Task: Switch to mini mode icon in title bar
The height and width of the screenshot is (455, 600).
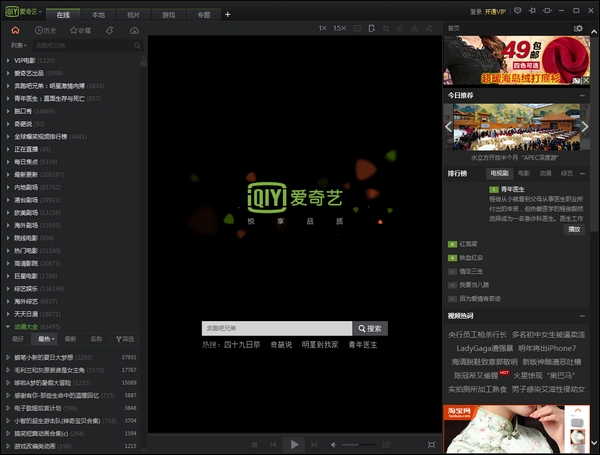Action: (x=547, y=11)
